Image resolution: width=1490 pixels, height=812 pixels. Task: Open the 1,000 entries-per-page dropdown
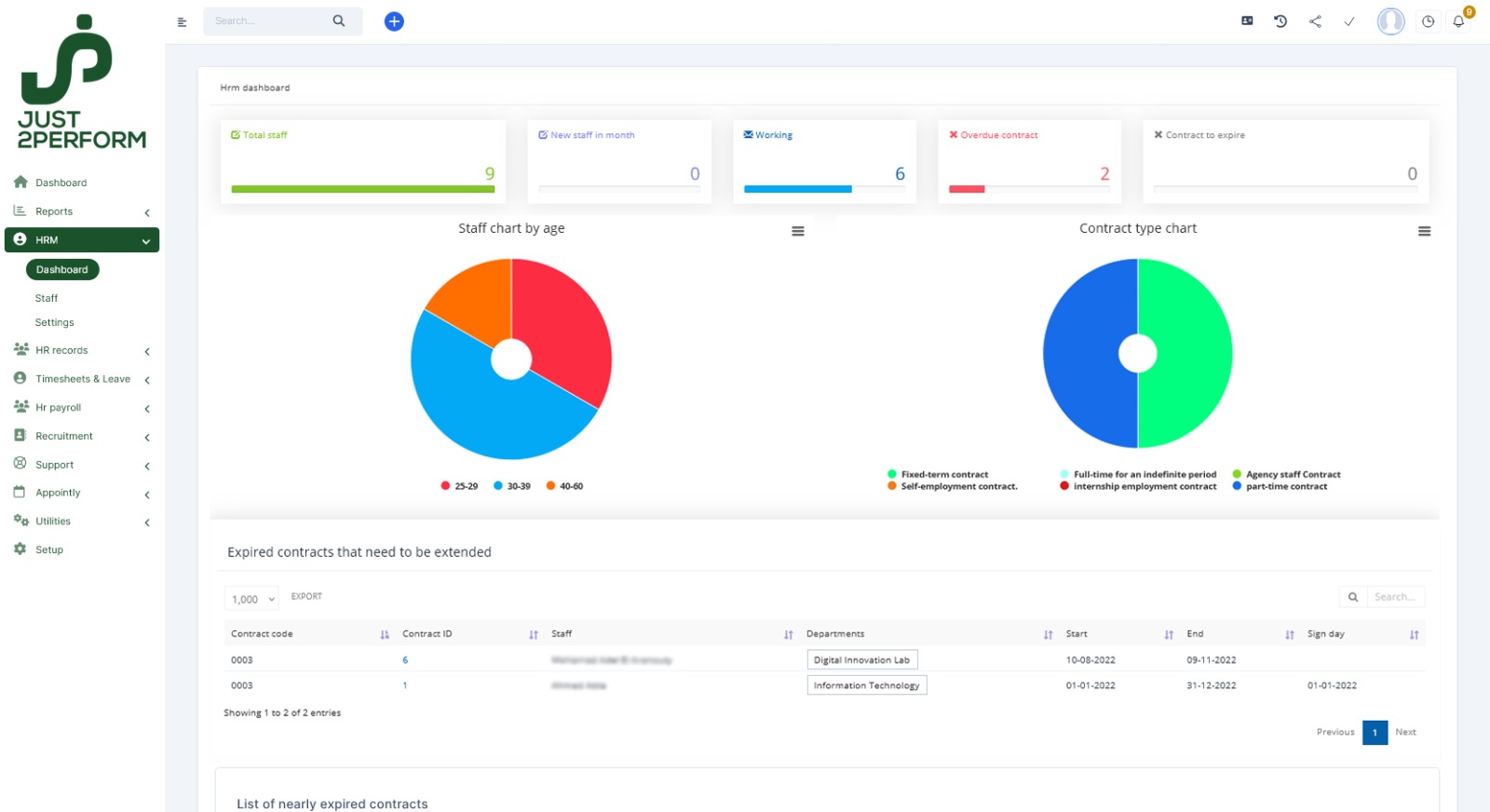(251, 599)
